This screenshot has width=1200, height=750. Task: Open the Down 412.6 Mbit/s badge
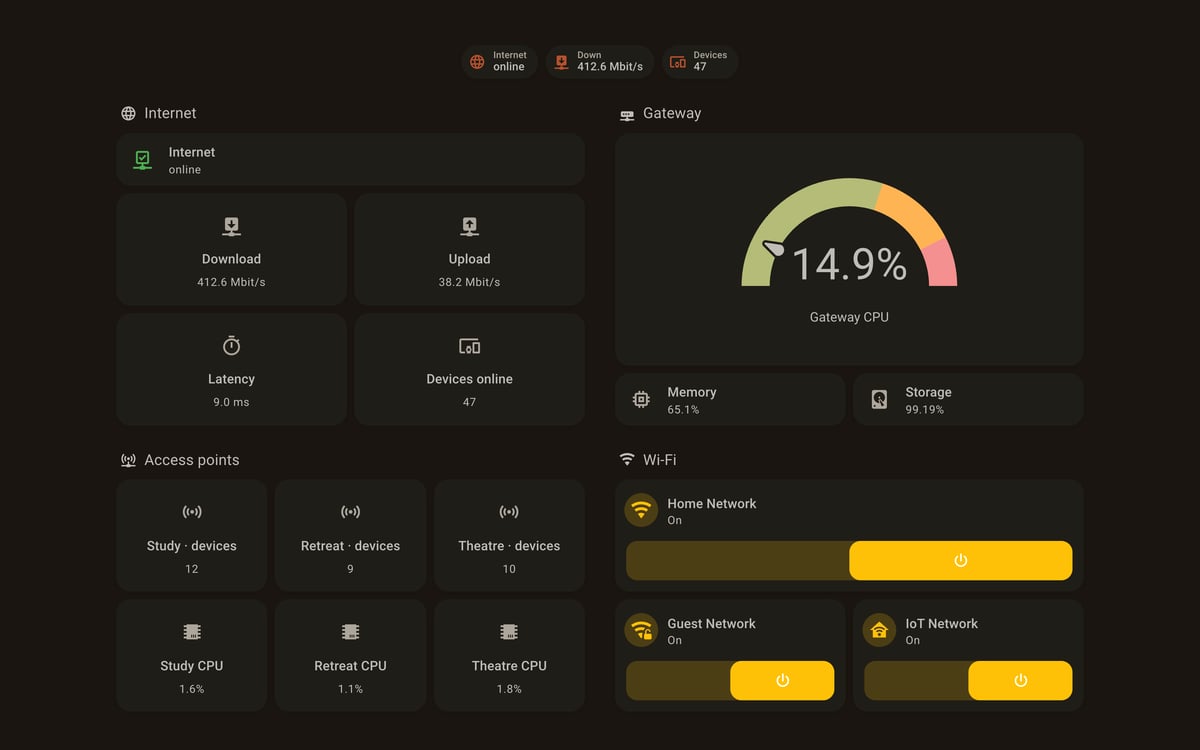point(600,62)
